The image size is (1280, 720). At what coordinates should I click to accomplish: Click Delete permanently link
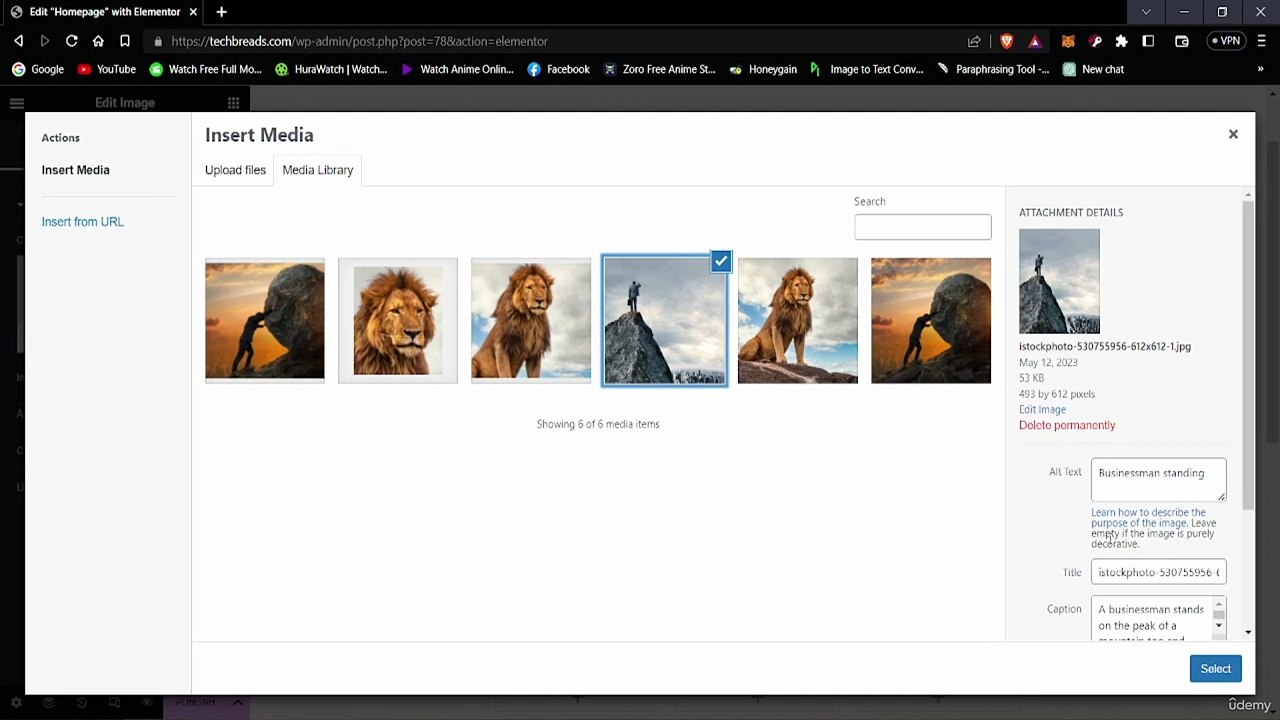tap(1067, 425)
